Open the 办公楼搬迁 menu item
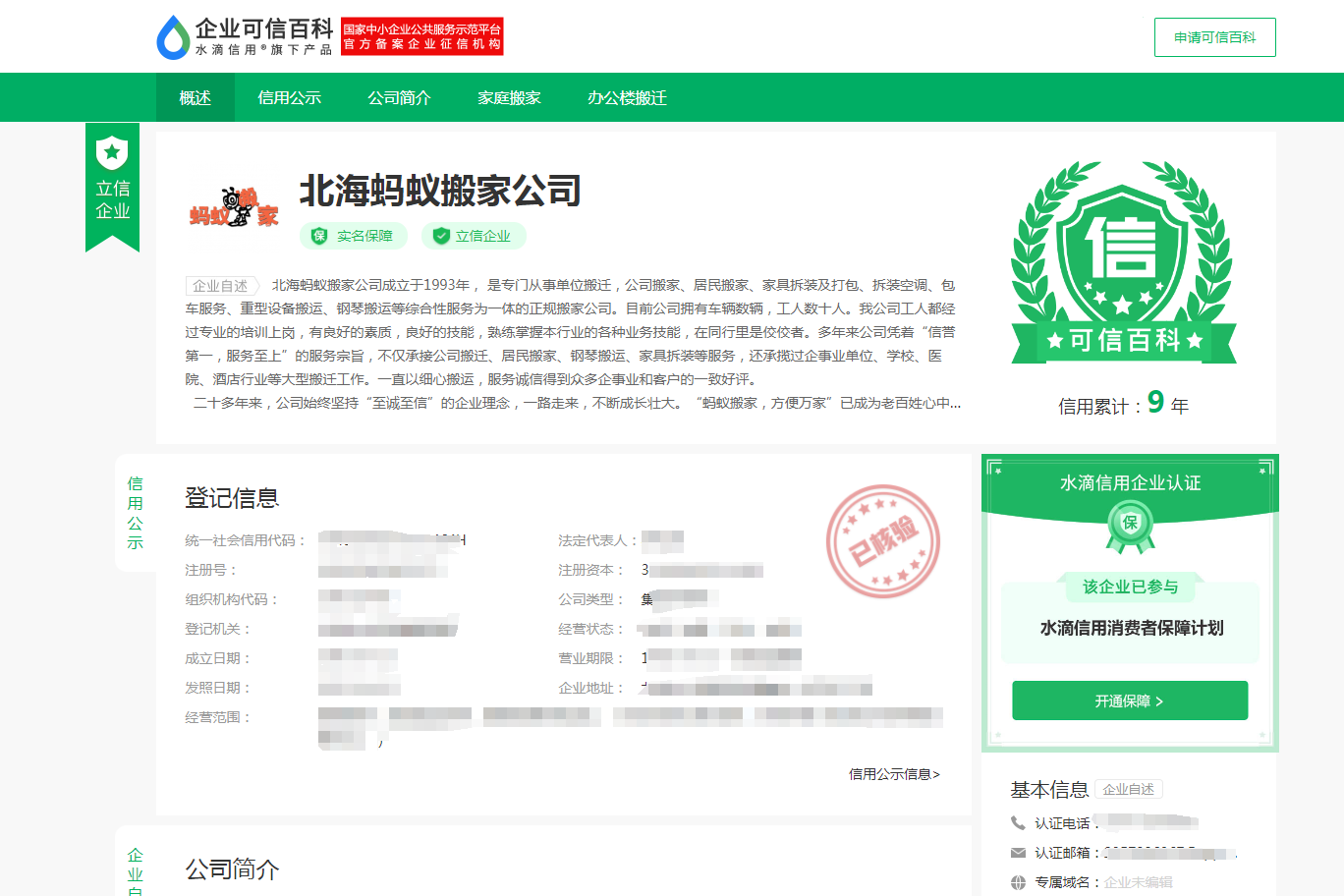Viewport: 1344px width, 896px height. [624, 97]
